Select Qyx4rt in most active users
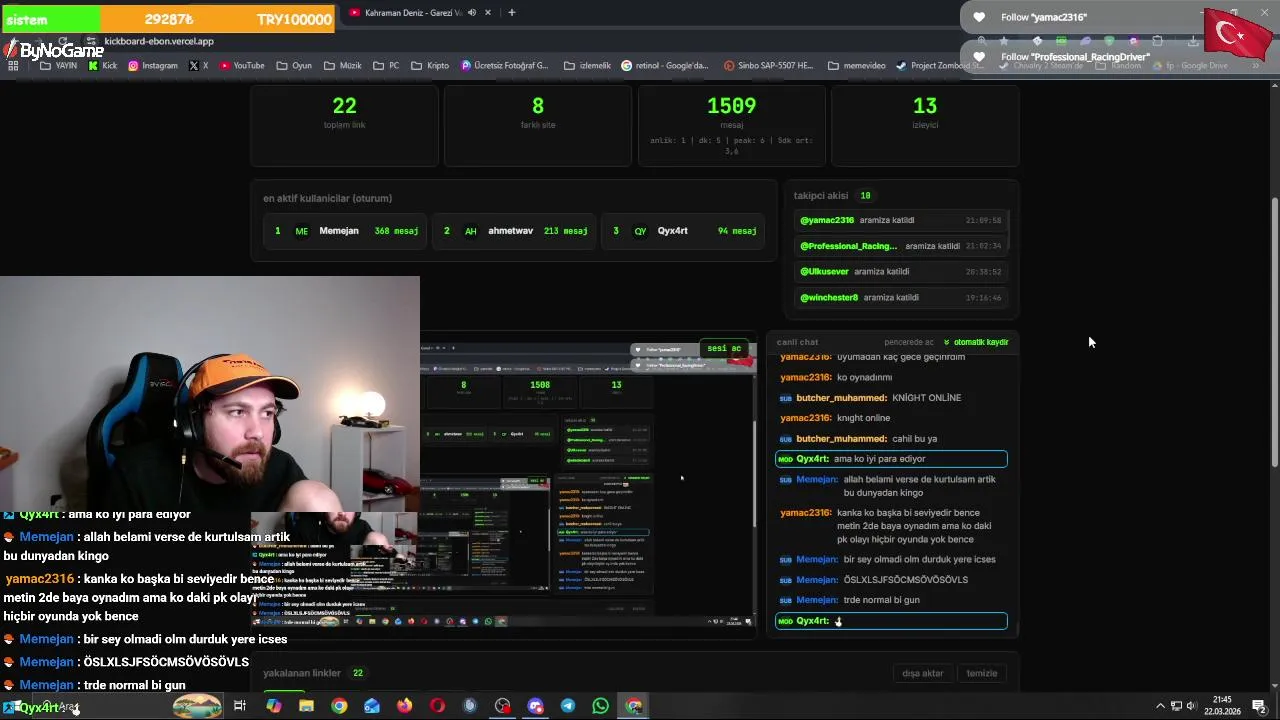The height and width of the screenshot is (720, 1280). pyautogui.click(x=685, y=231)
